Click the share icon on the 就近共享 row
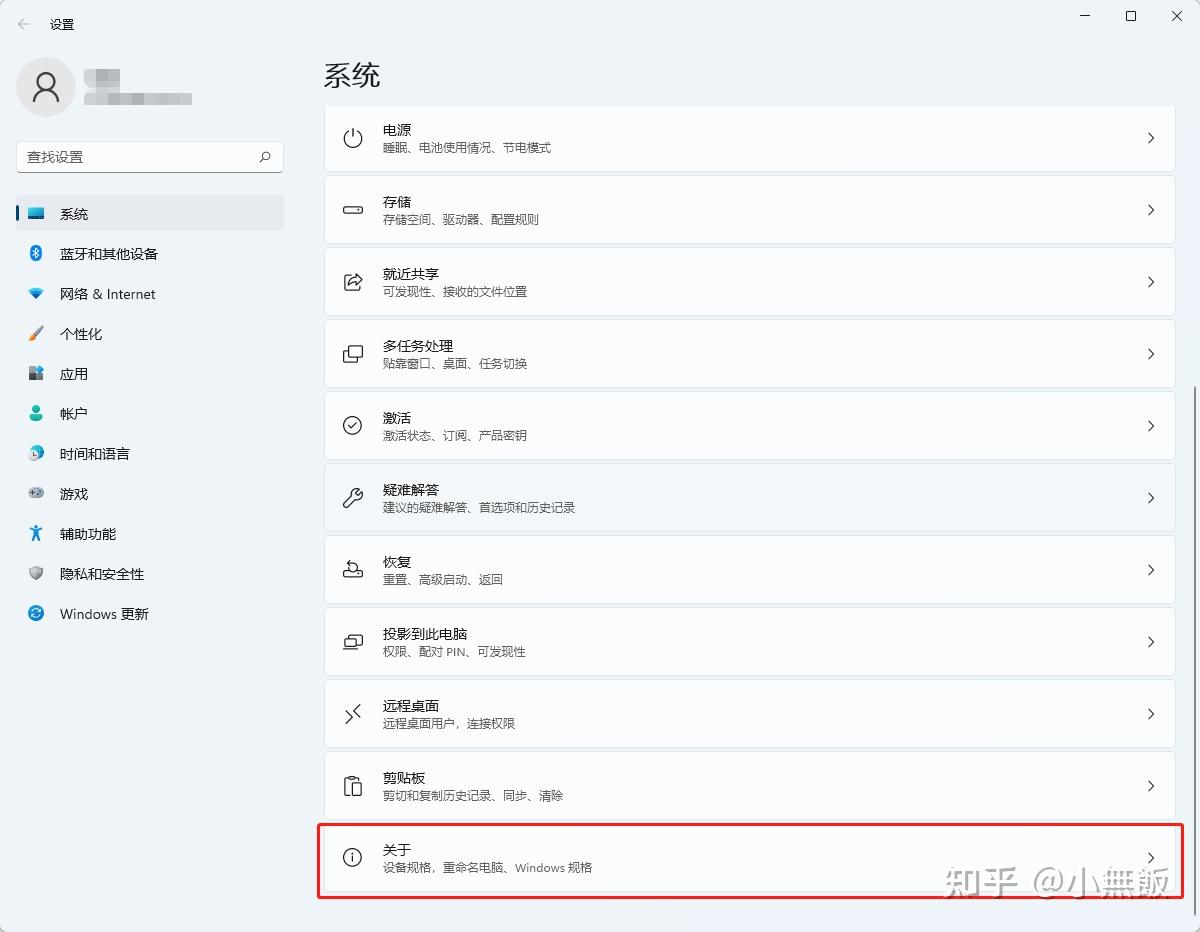1200x932 pixels. coord(352,282)
